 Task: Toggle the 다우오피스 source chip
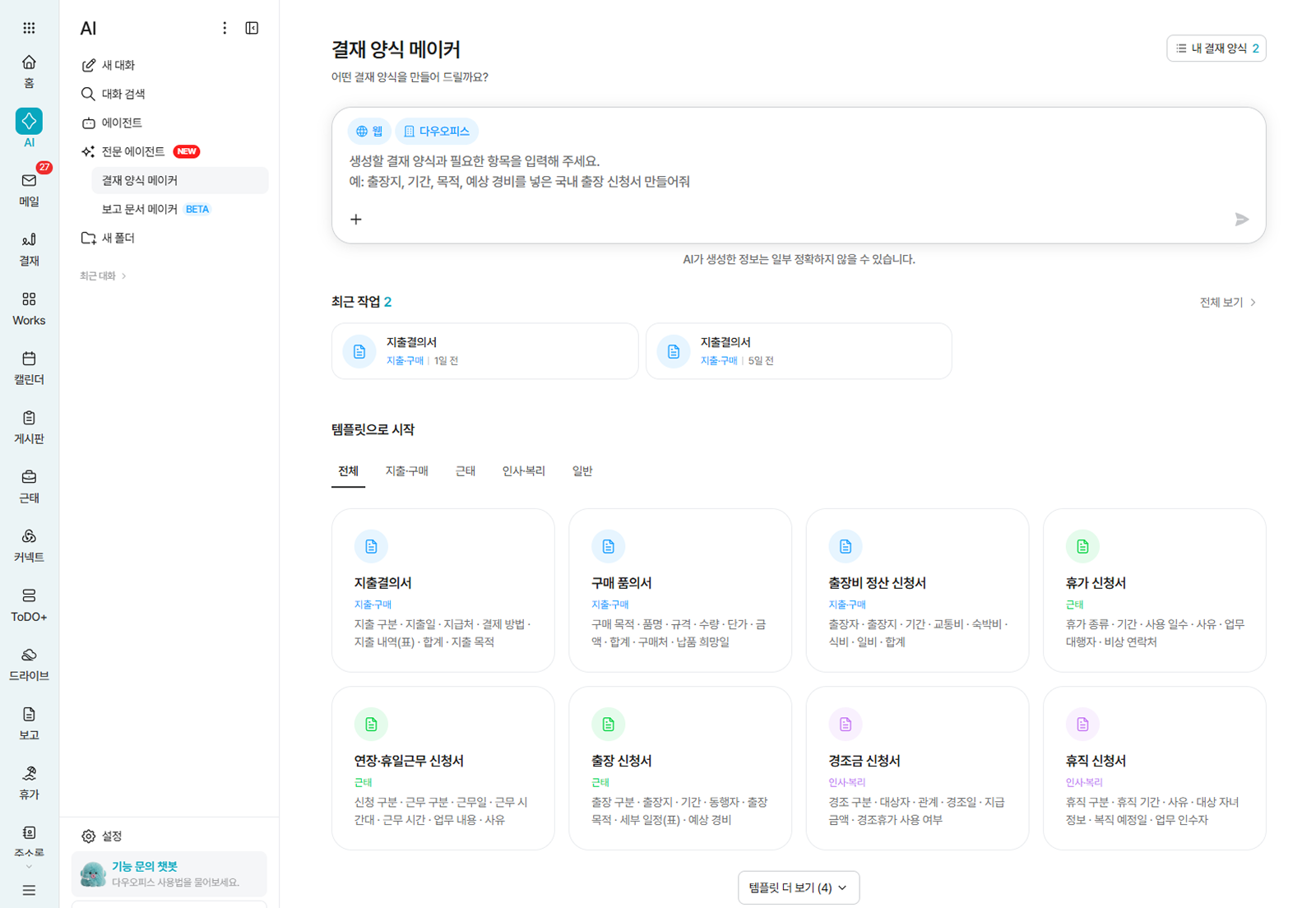tap(437, 131)
